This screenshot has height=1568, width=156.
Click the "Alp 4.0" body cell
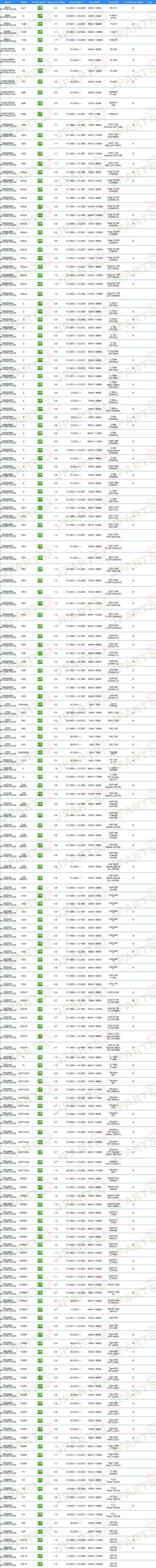point(114,8)
